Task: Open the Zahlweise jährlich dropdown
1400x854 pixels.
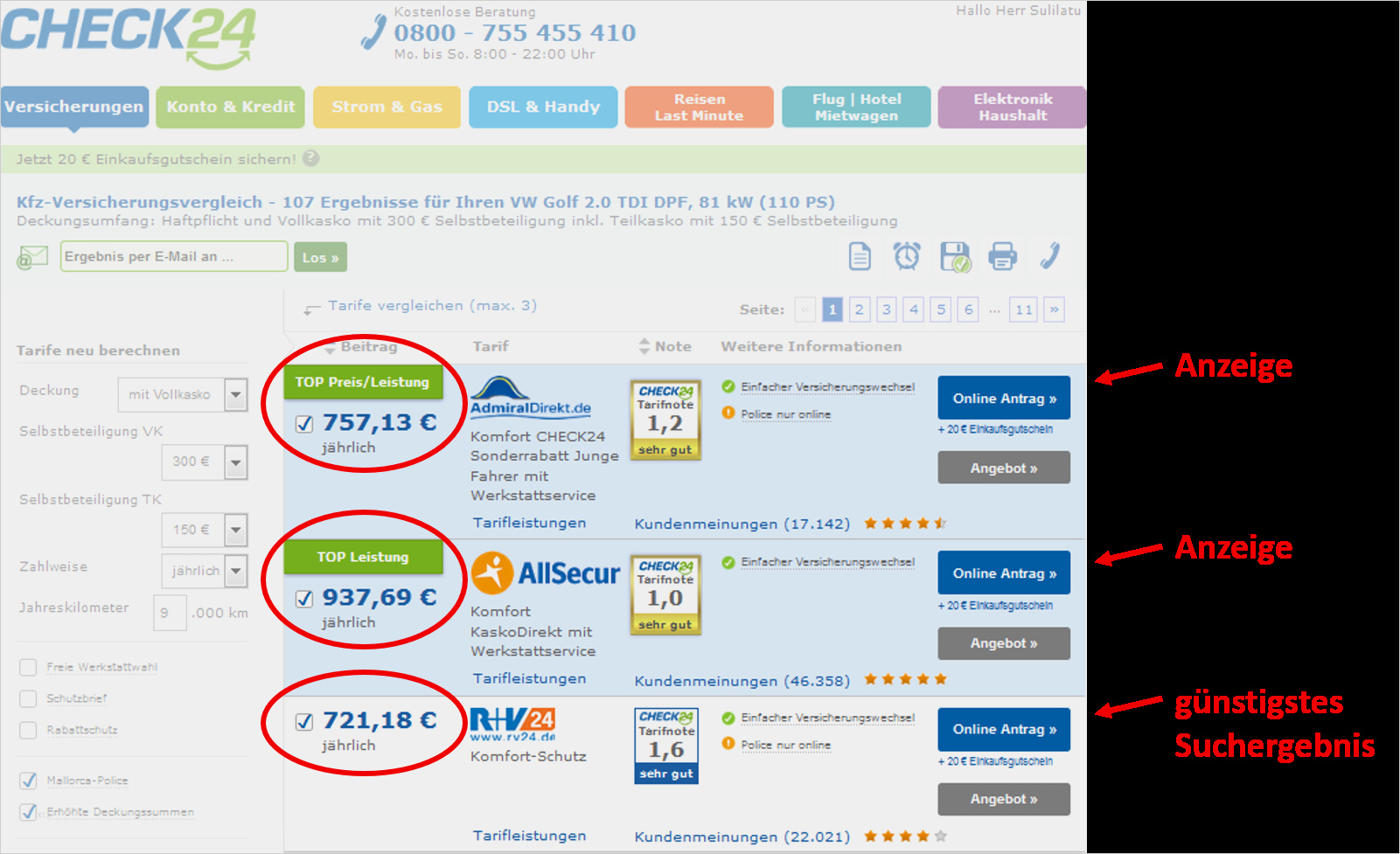Action: 205,572
